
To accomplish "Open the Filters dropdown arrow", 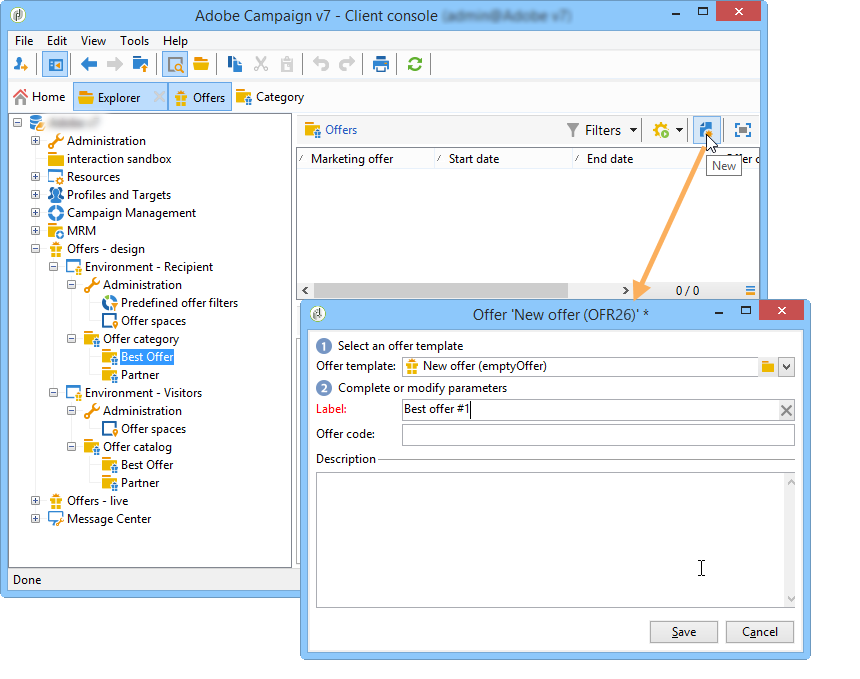I will [633, 130].
